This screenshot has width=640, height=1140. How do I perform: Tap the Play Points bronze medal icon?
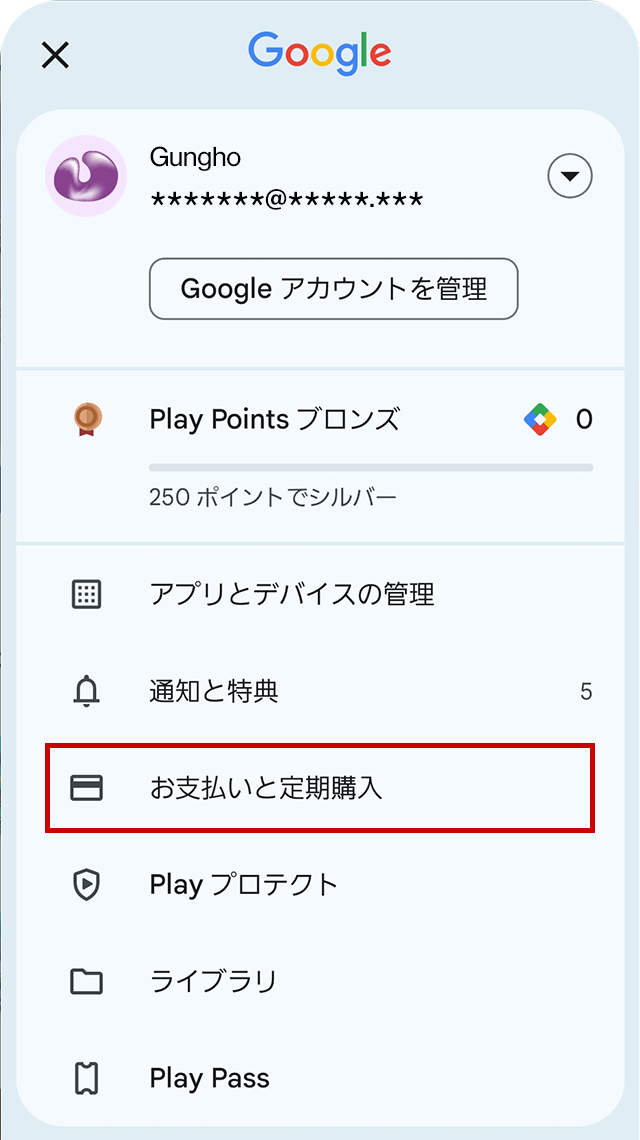click(x=87, y=418)
